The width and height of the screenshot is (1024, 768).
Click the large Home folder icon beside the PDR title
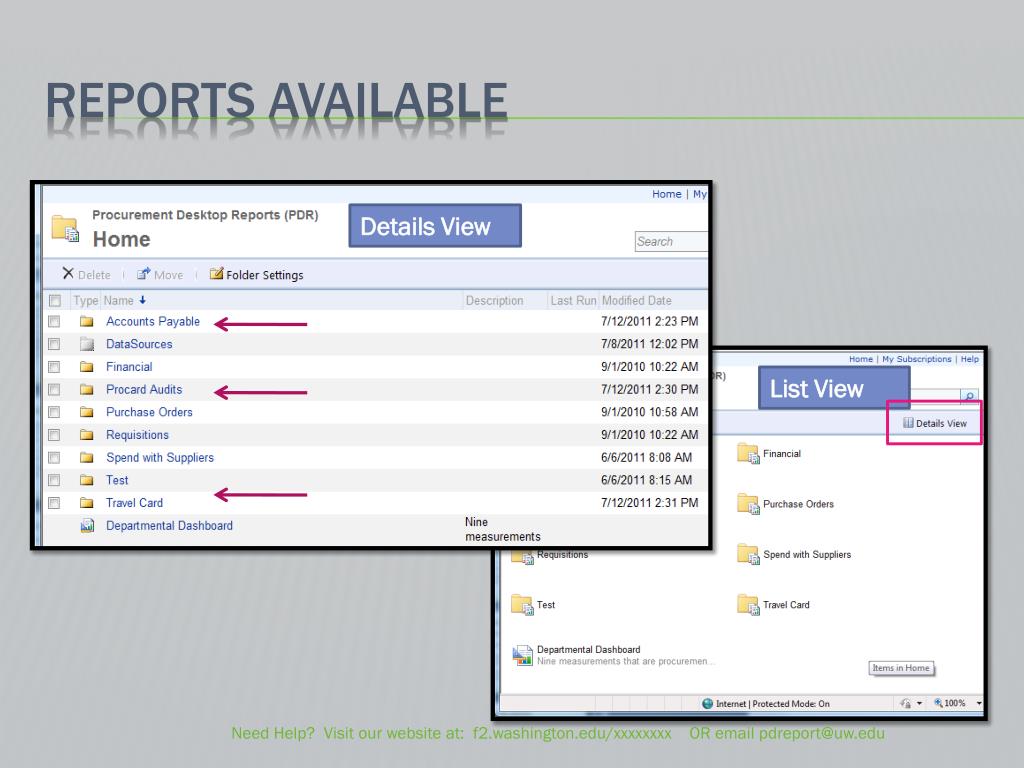click(x=65, y=229)
